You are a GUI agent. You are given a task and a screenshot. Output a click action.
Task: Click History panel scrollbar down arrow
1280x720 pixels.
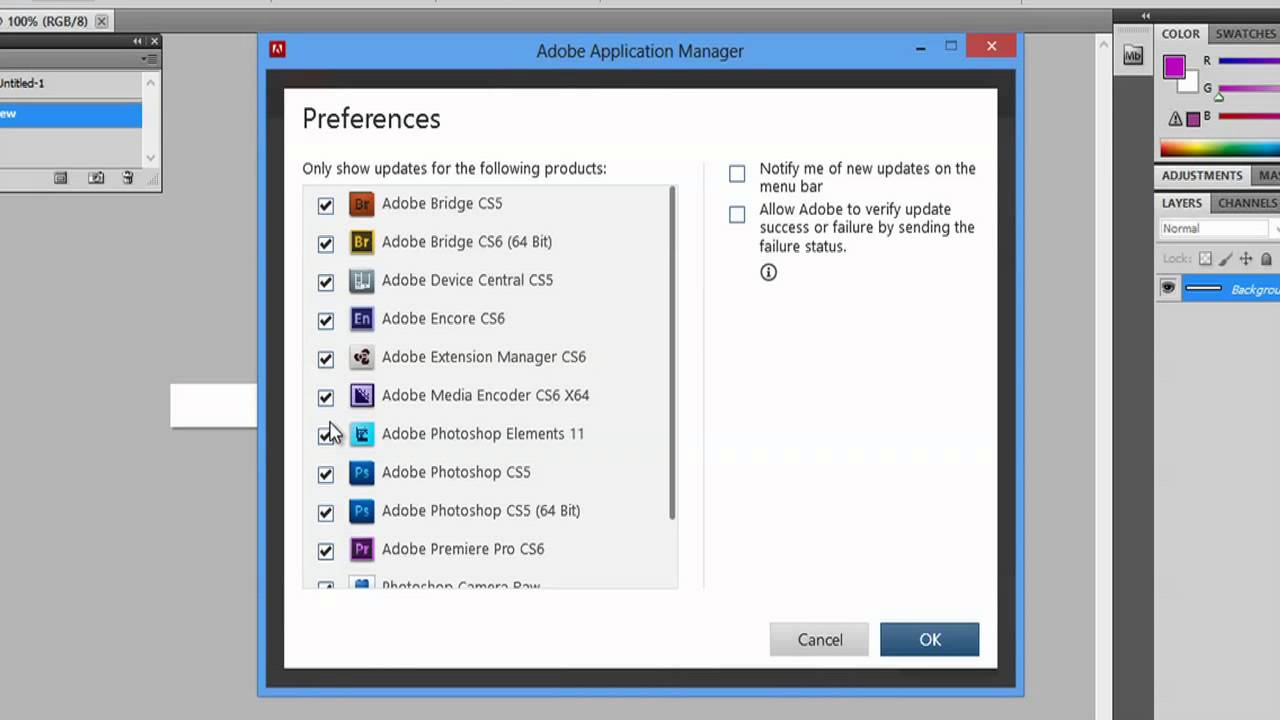coord(150,157)
